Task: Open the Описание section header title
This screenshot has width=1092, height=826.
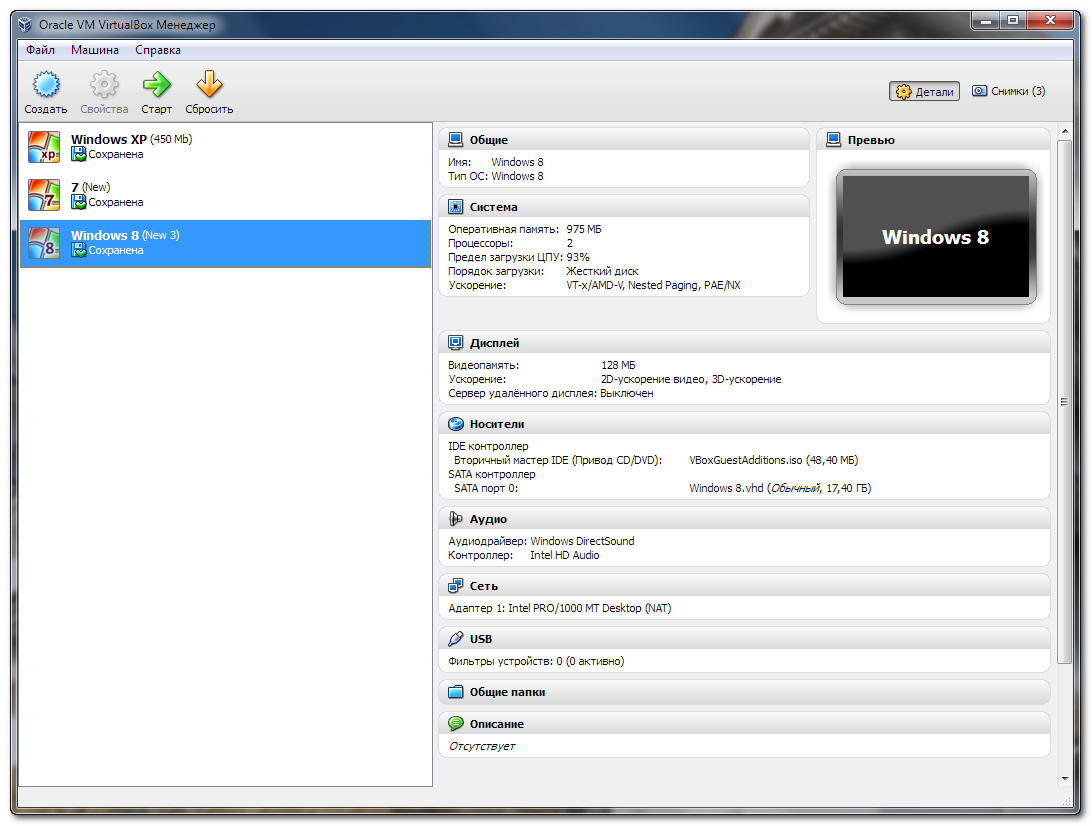Action: click(497, 724)
